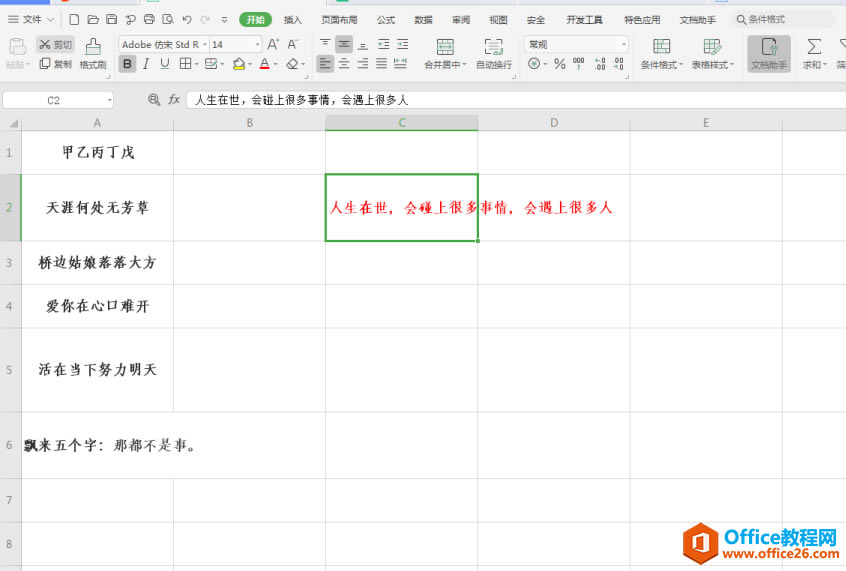Image resolution: width=846 pixels, height=571 pixels.
Task: Click the formula bar text
Action: pyautogui.click(x=301, y=100)
